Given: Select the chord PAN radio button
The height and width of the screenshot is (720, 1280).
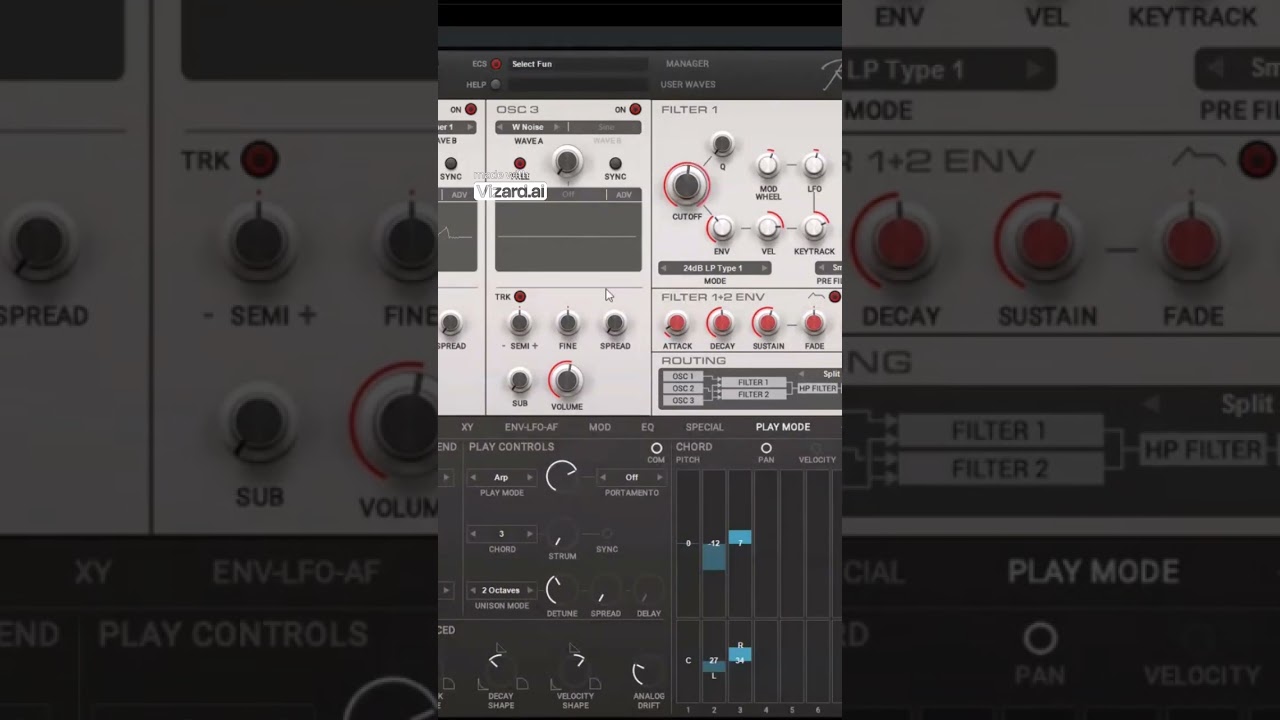Looking at the screenshot, I should (766, 448).
